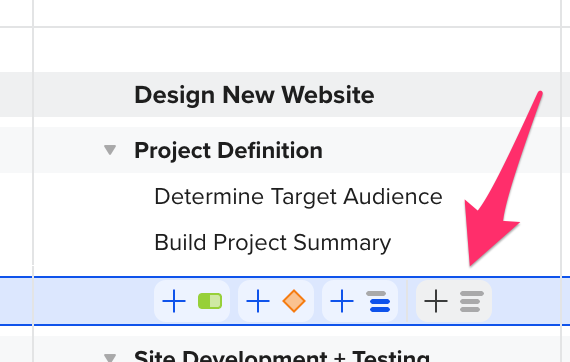This screenshot has width=570, height=362.
Task: Click the add group button with blue lines
Action: [360, 301]
